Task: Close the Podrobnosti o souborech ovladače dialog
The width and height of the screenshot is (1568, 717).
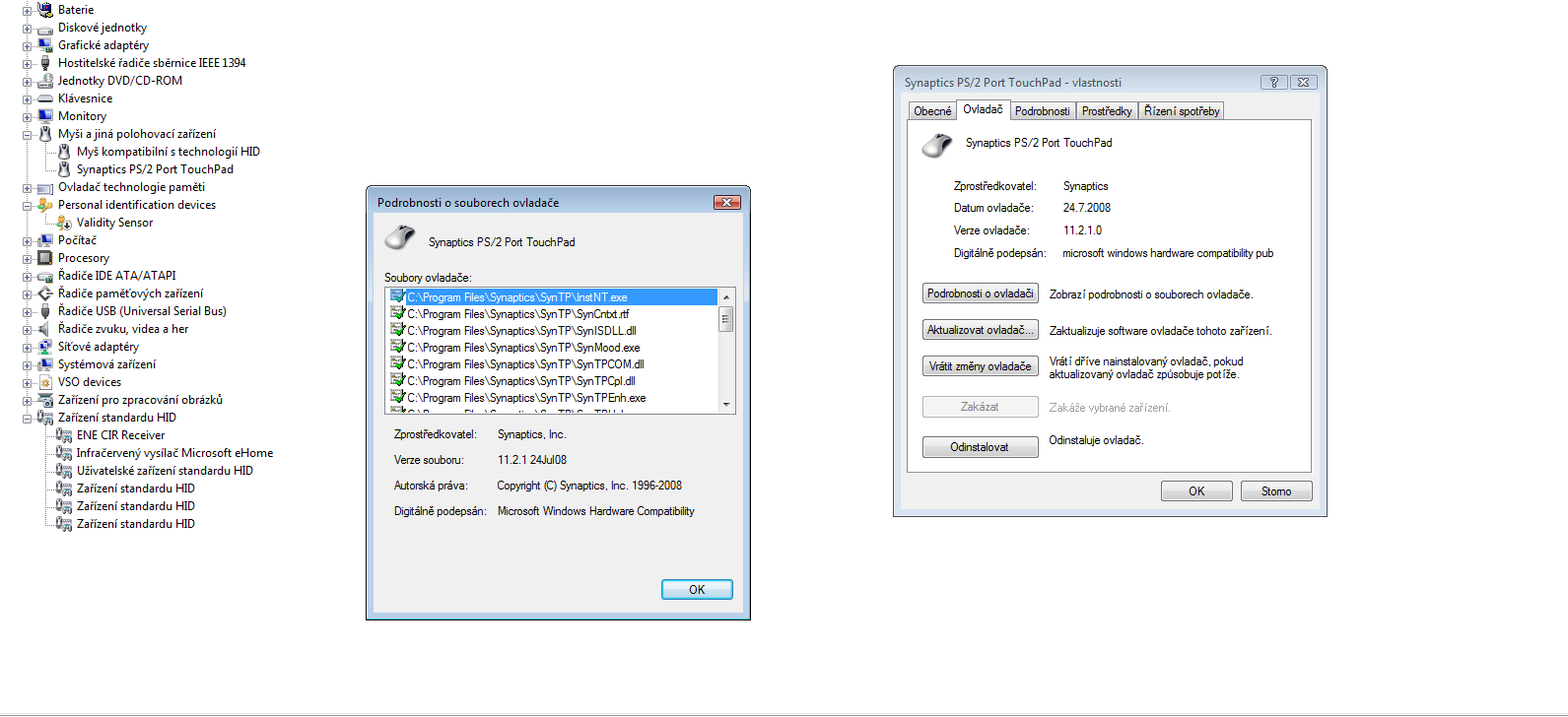Action: coord(726,203)
